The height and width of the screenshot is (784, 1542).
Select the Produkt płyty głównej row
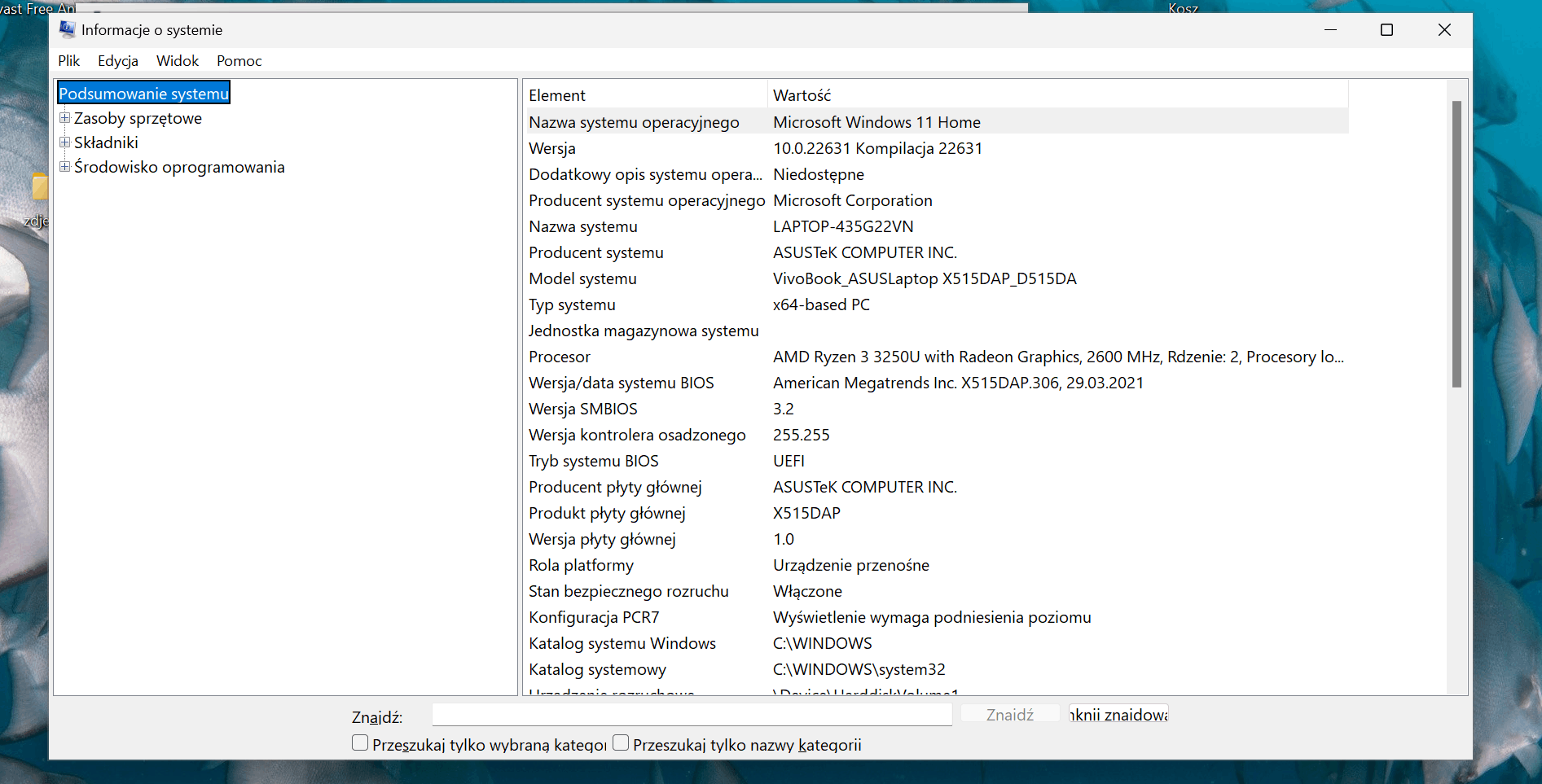[937, 513]
